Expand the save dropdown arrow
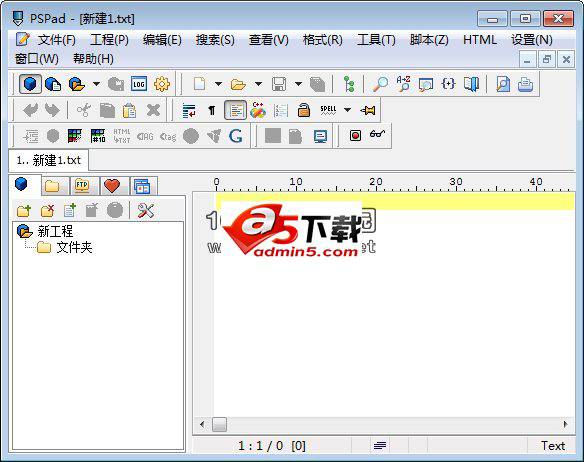Screen dimensions: 584x462 tap(298, 84)
